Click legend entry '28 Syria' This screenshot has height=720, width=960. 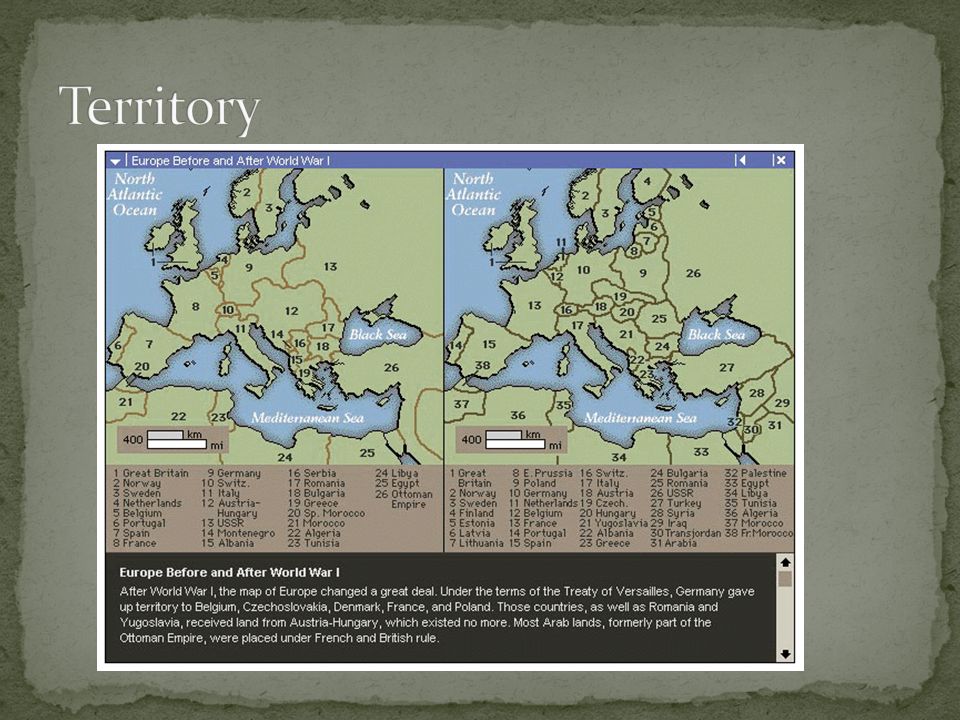pos(672,513)
